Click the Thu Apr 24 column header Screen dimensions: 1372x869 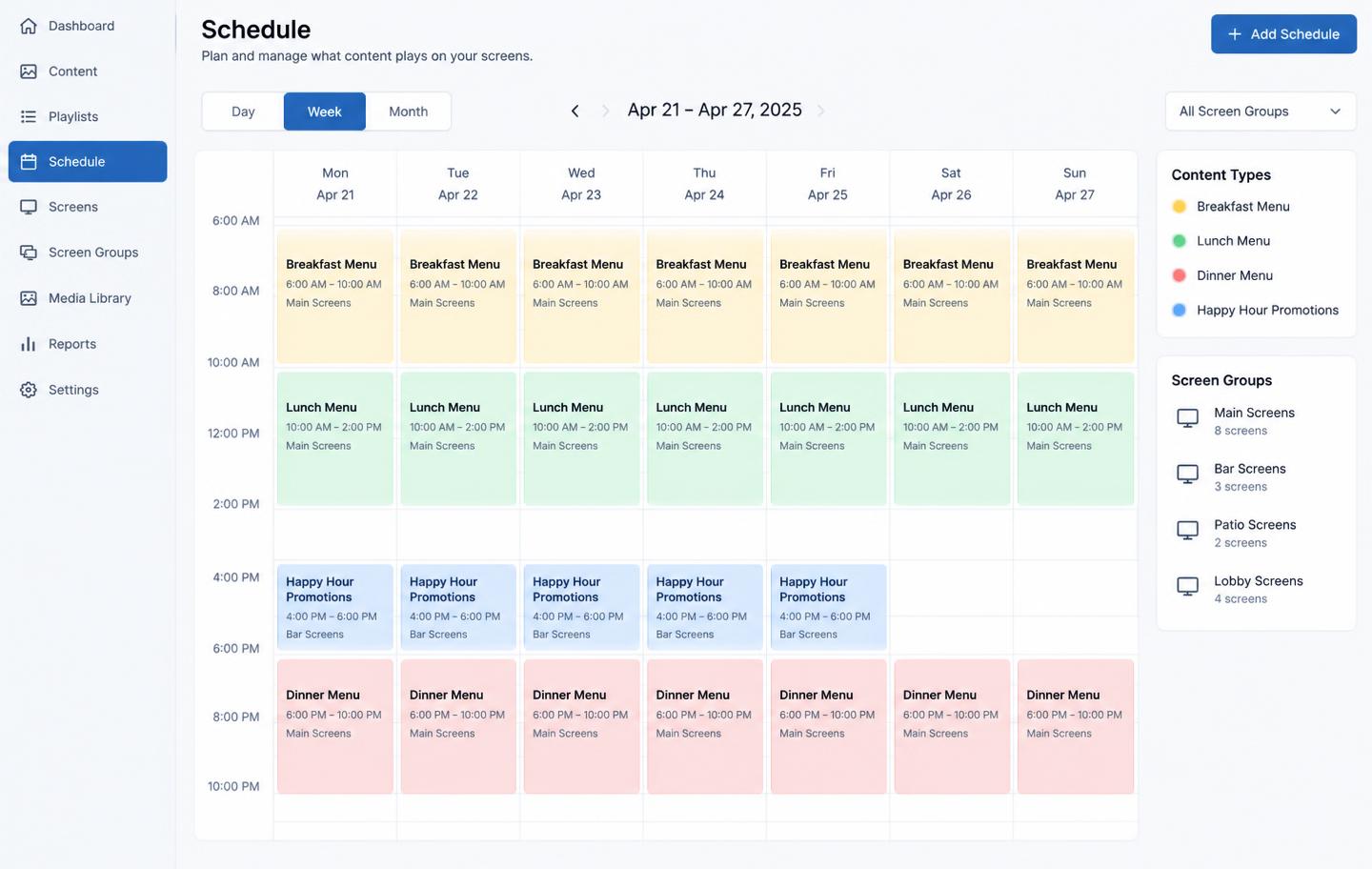point(704,184)
